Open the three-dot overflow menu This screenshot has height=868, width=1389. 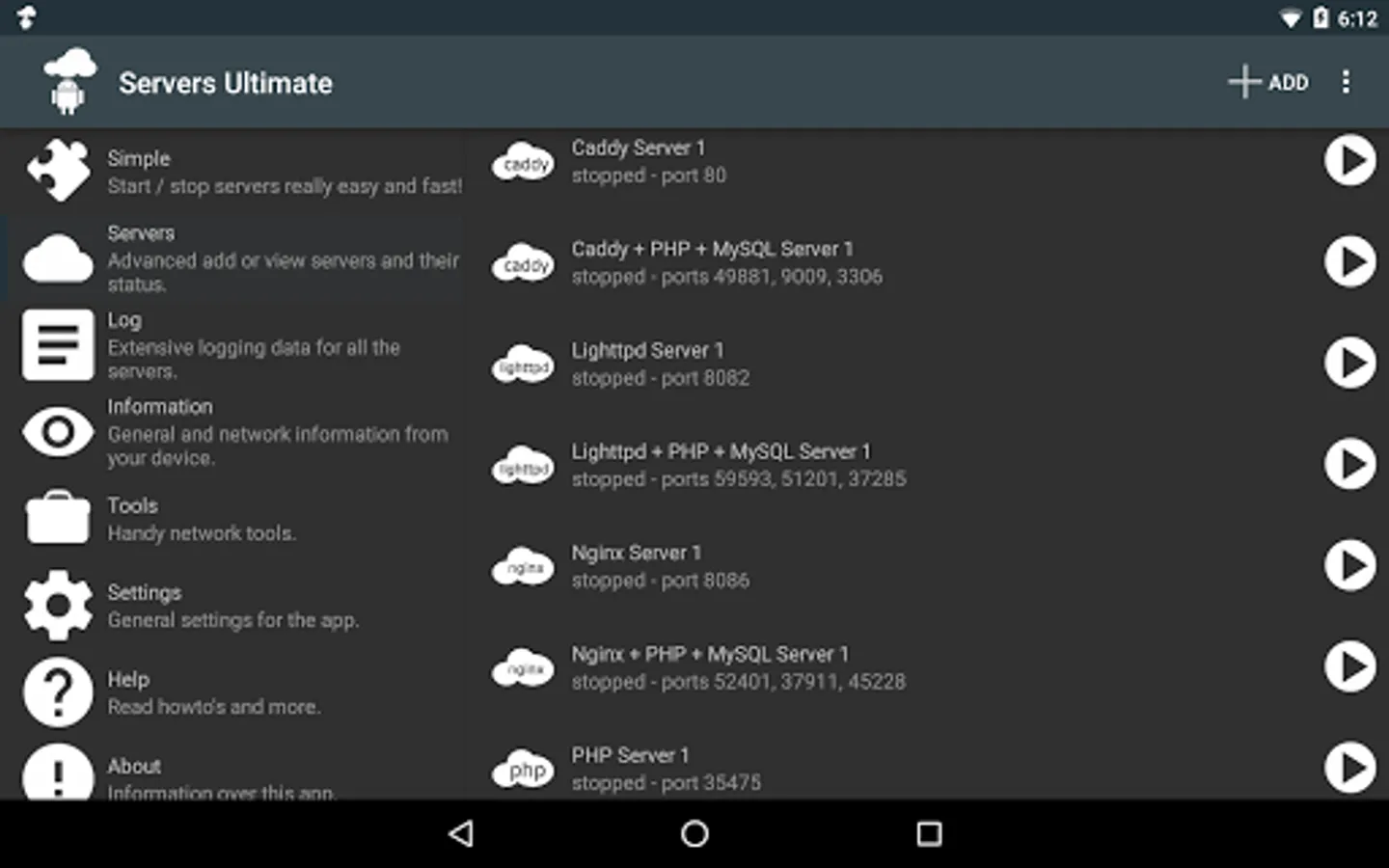pos(1346,82)
